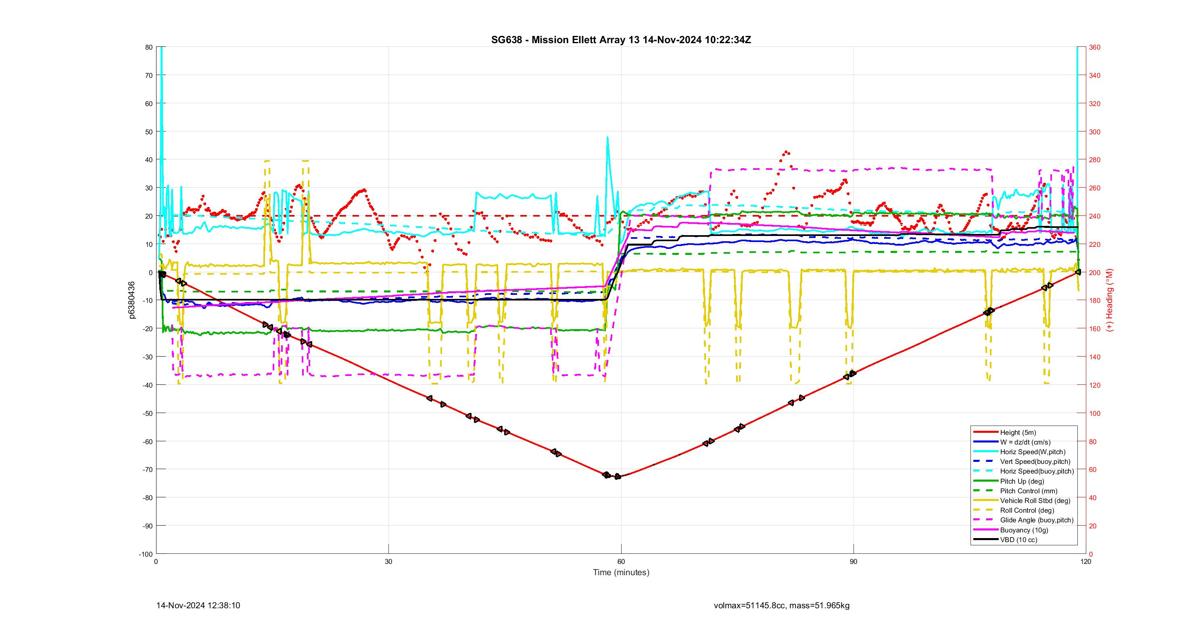
Task: Click the right axis tick label '360'
Action: tap(1095, 47)
